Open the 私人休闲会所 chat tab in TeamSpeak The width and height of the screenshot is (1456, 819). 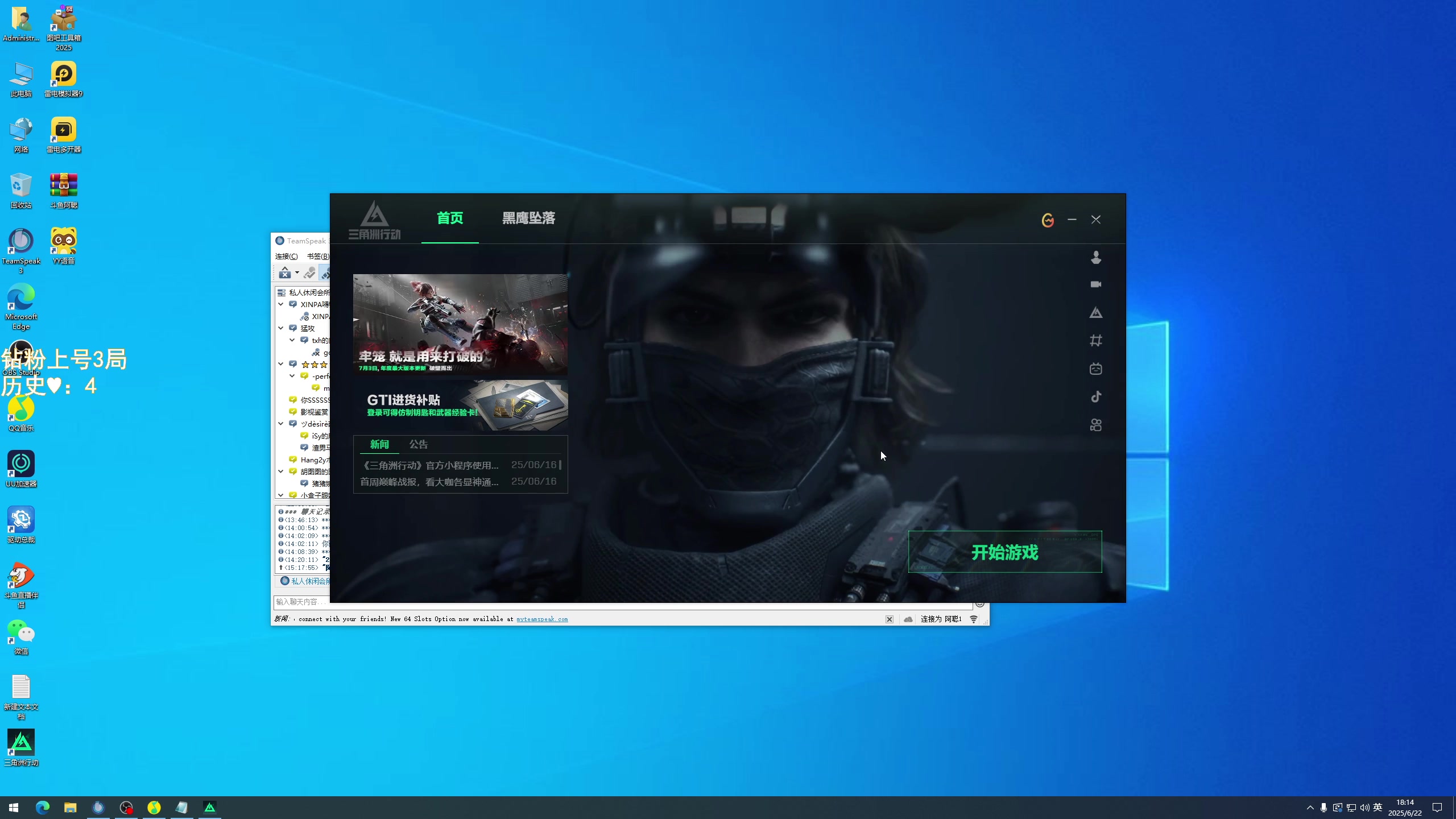(305, 581)
